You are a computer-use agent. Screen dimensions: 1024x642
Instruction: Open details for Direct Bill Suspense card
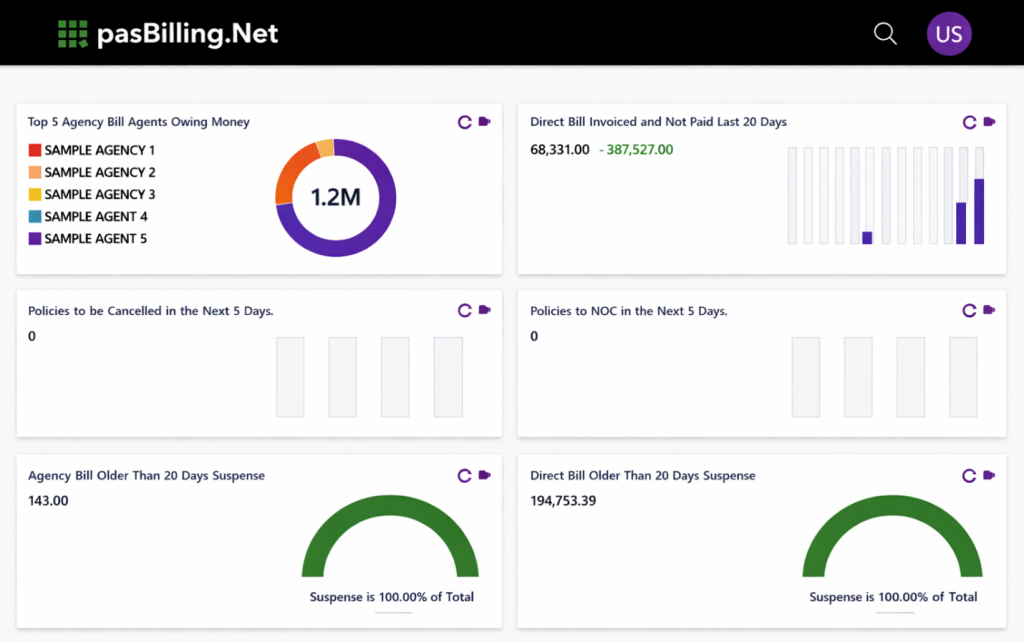pyautogui.click(x=989, y=475)
